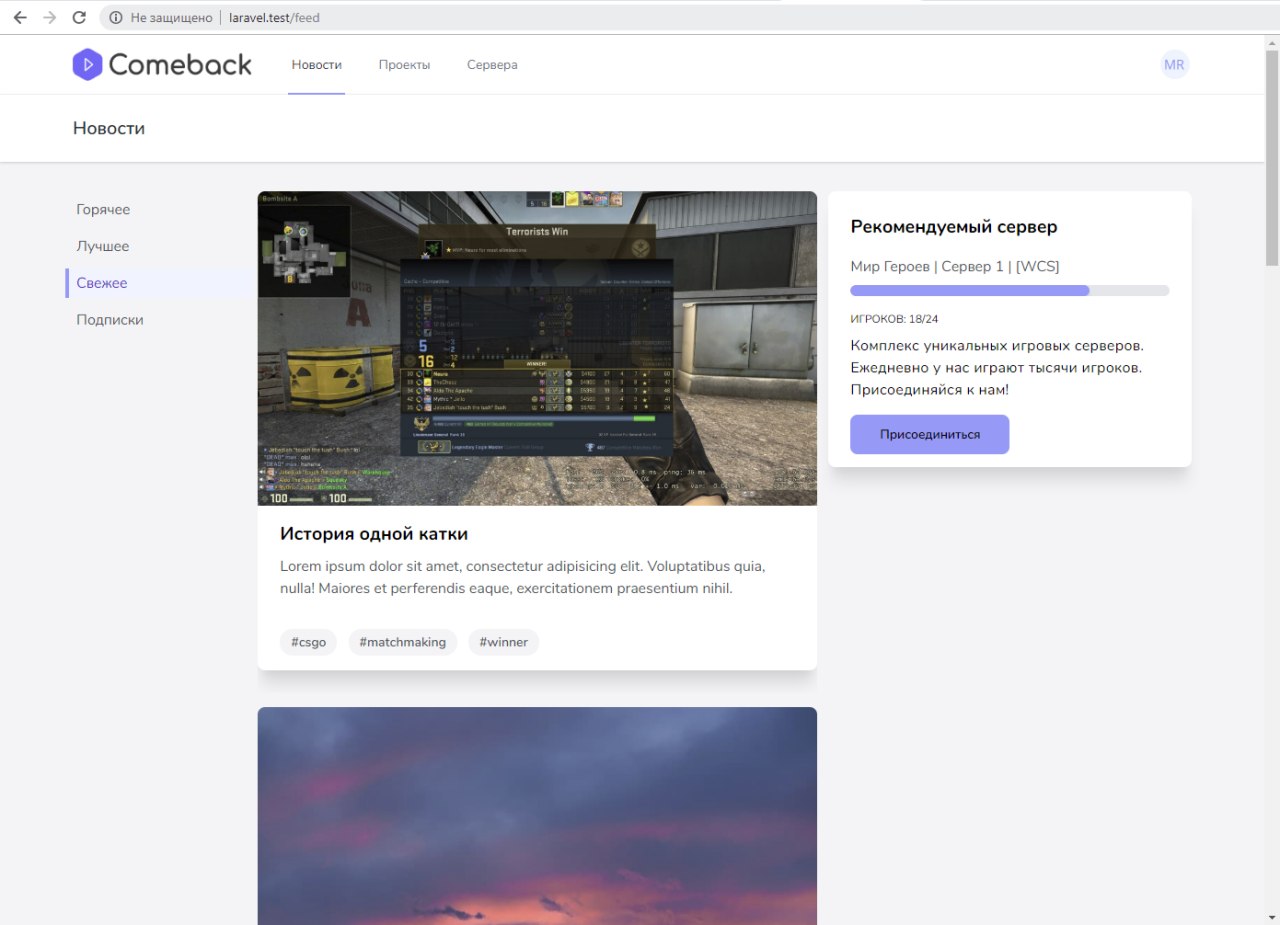Click the browser forward arrow

tap(50, 17)
